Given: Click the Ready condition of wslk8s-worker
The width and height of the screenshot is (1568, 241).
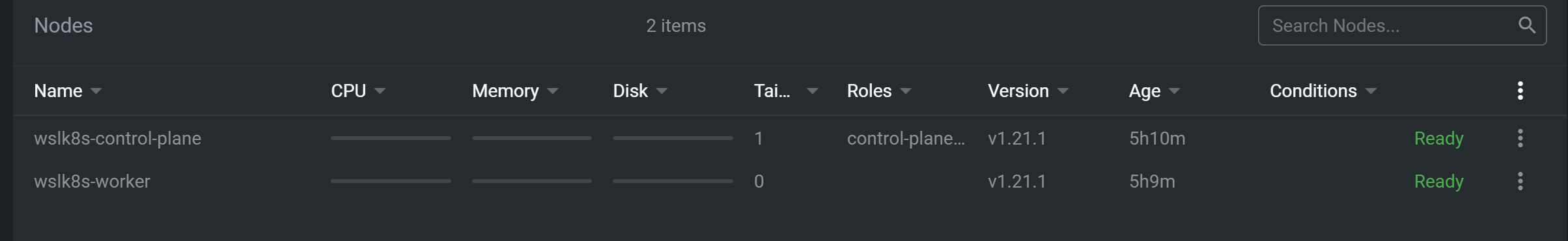Looking at the screenshot, I should (x=1438, y=182).
